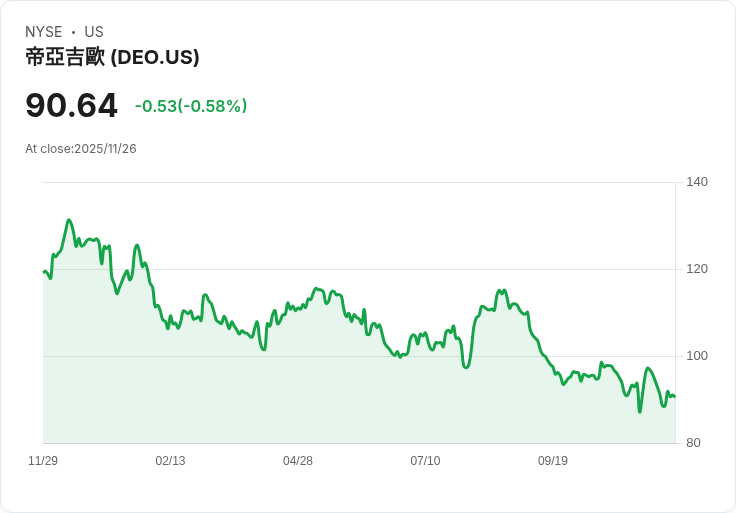Click the At close:2025/11/26 timestamp
This screenshot has height=513, width=736.
pos(81,149)
